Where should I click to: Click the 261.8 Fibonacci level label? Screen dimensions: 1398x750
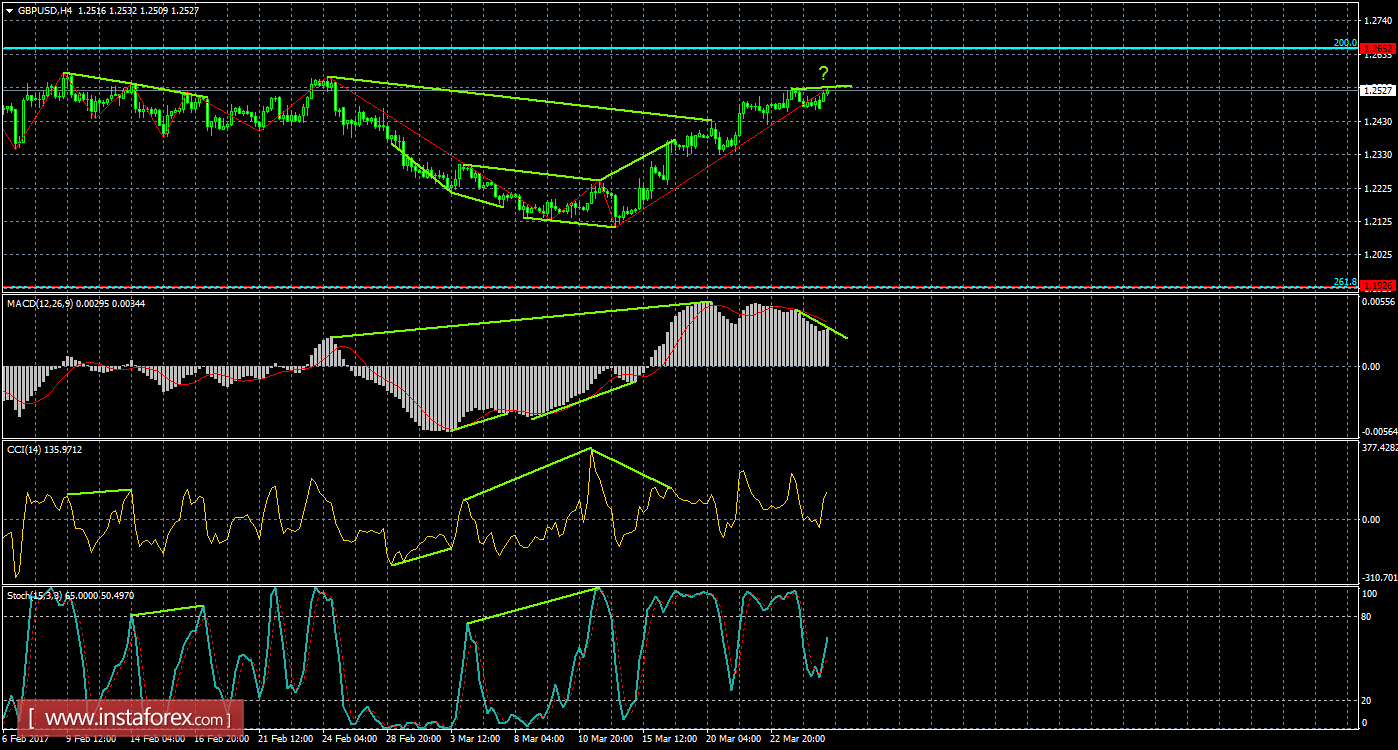coord(1345,282)
